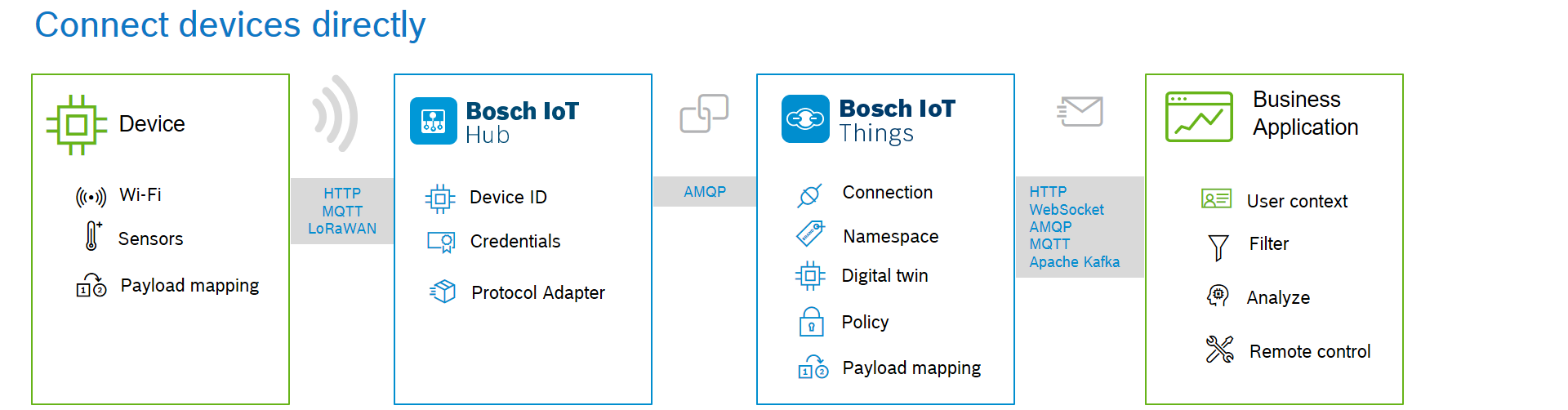The image size is (1568, 410).
Task: Select the Device ID label
Action: pos(508,198)
